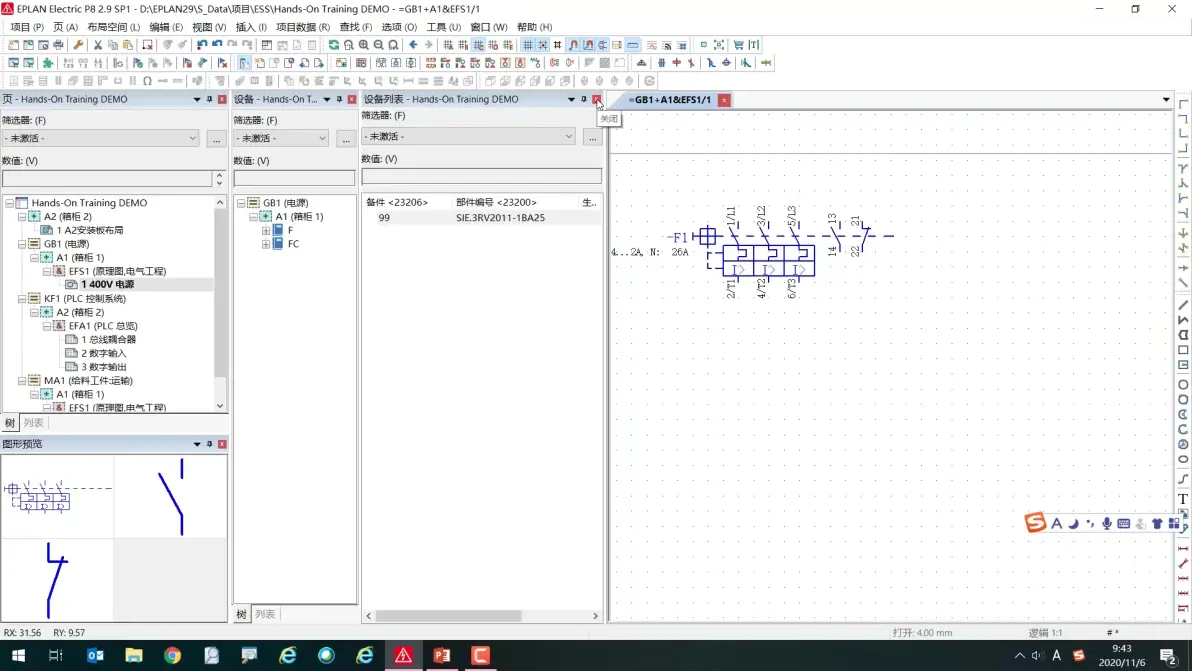The height and width of the screenshot is (671, 1192).
Task: Toggle the grid display button
Action: [x=528, y=45]
